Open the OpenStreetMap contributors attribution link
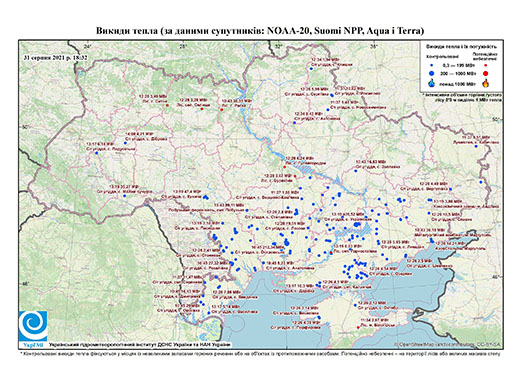Image resolution: width=520 pixels, height=368 pixels. click(448, 344)
